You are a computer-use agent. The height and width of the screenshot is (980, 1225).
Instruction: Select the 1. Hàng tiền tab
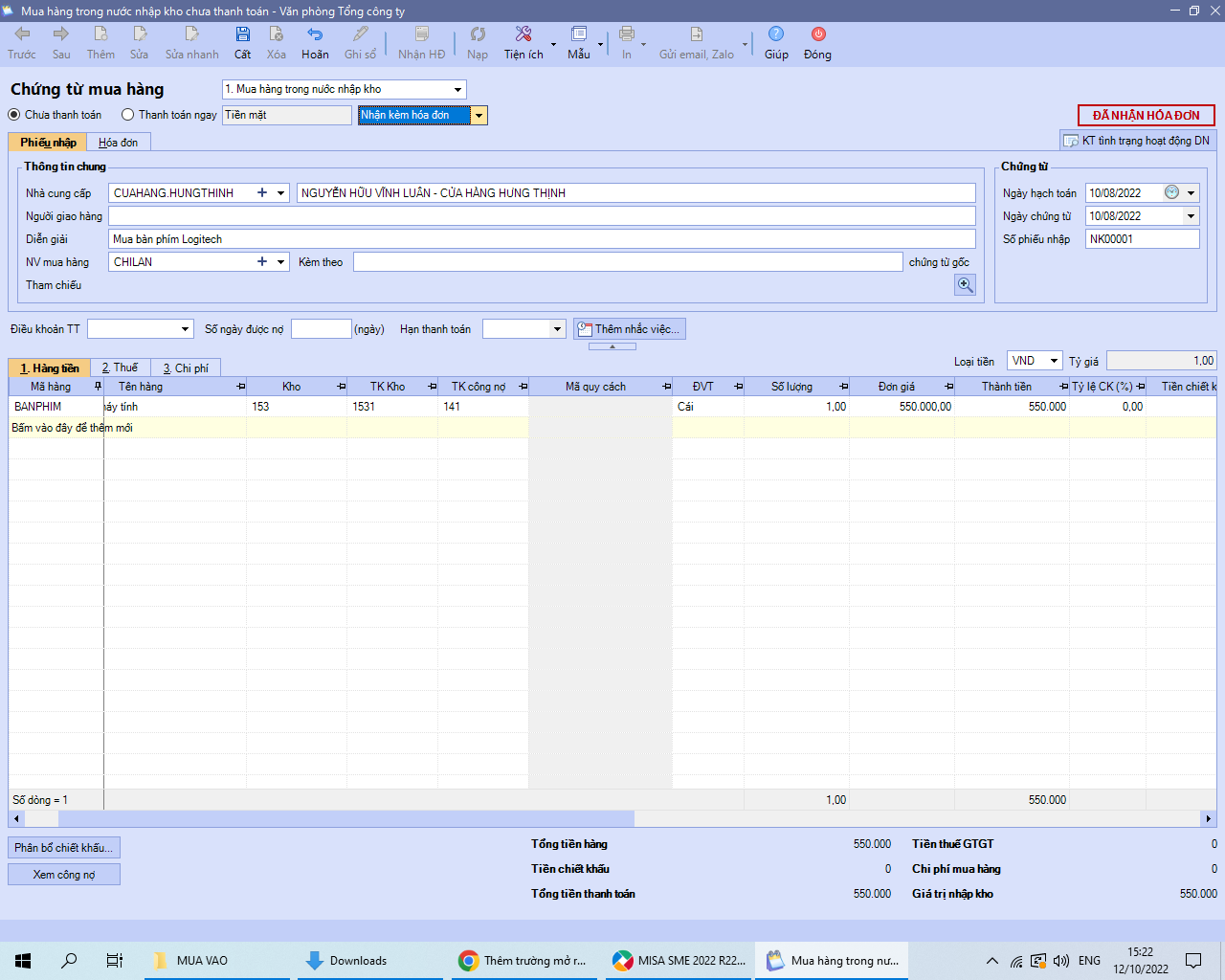(50, 368)
